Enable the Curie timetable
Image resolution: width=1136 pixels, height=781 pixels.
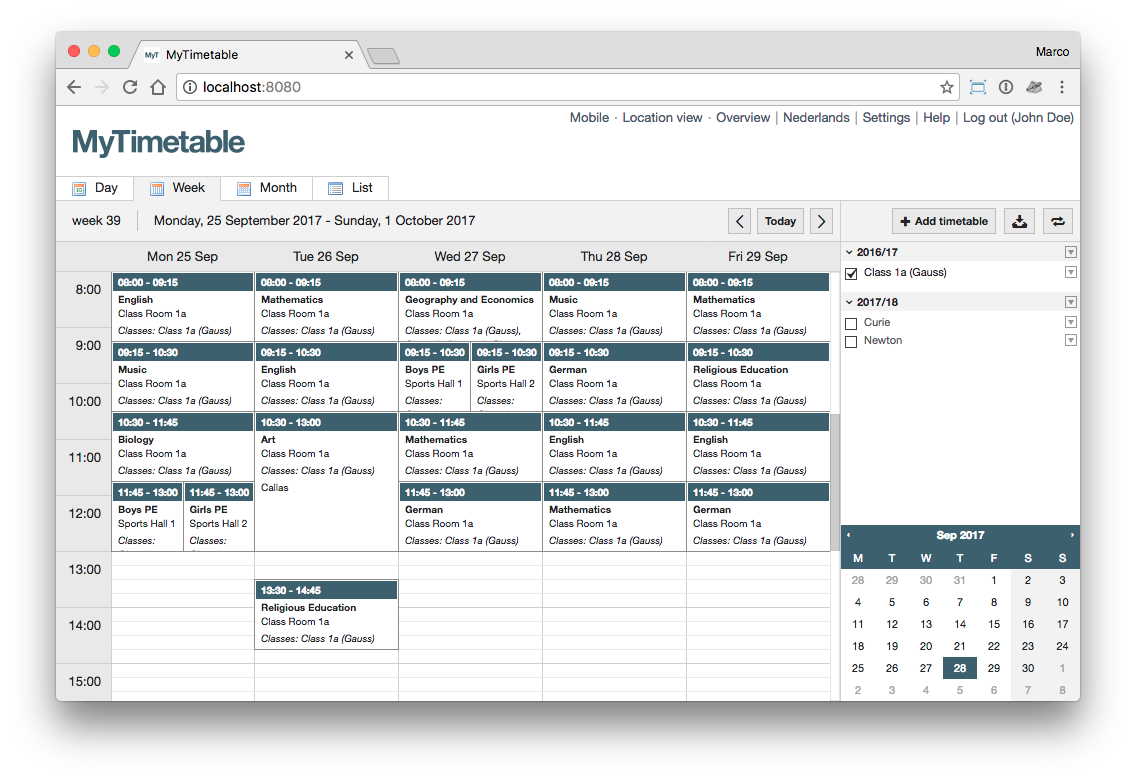[x=851, y=322]
